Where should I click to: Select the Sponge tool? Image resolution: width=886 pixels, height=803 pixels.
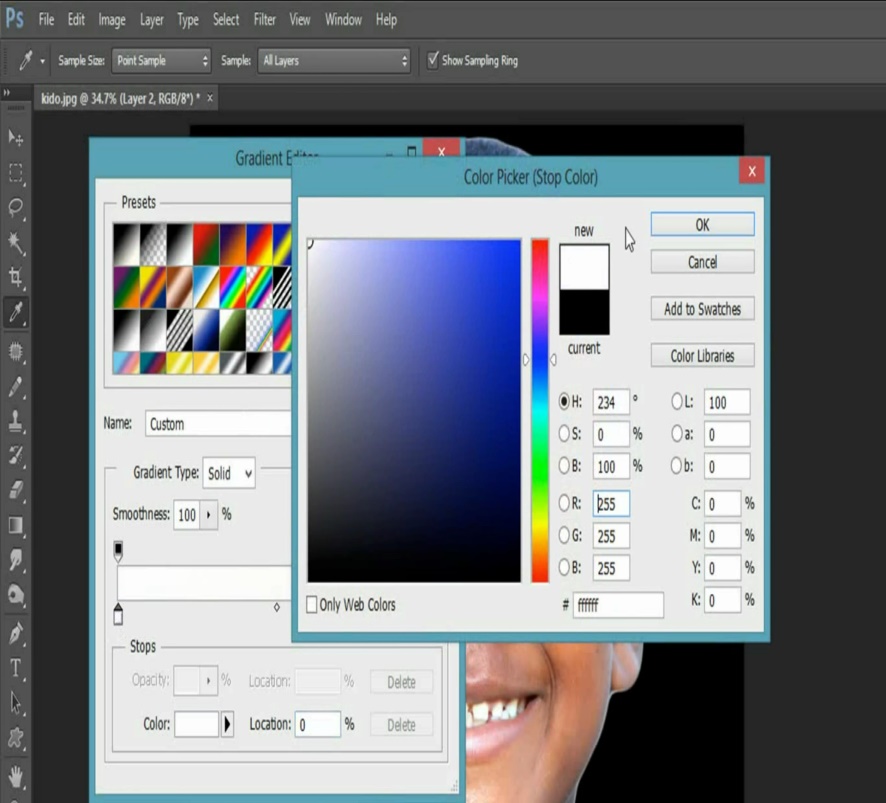tap(16, 594)
